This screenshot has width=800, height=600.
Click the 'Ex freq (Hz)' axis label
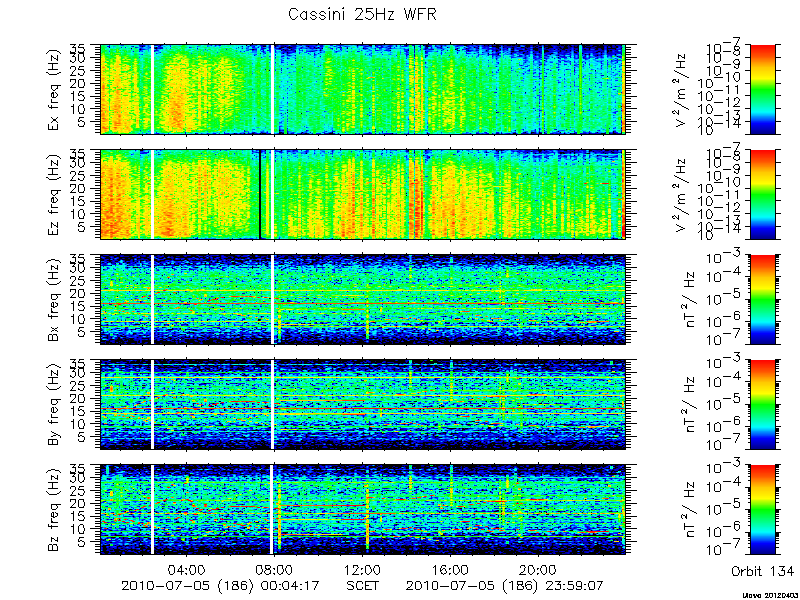click(54, 90)
